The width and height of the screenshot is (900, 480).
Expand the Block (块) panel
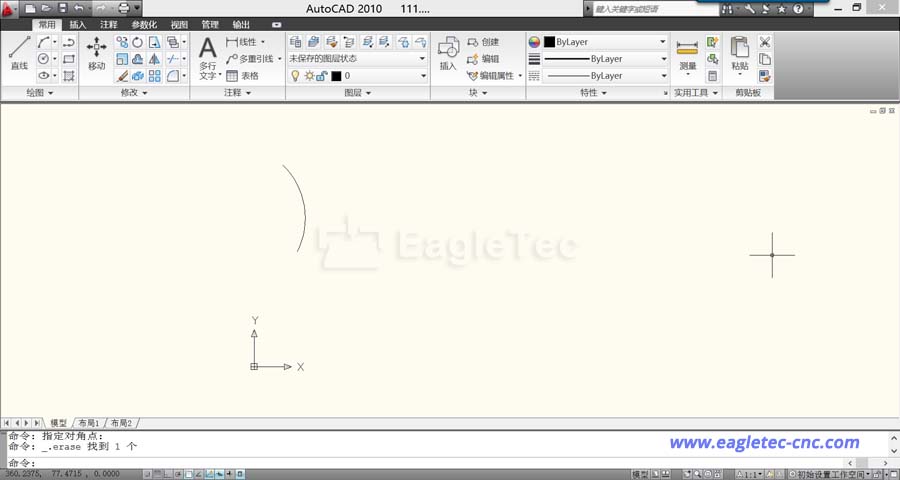[x=478, y=92]
